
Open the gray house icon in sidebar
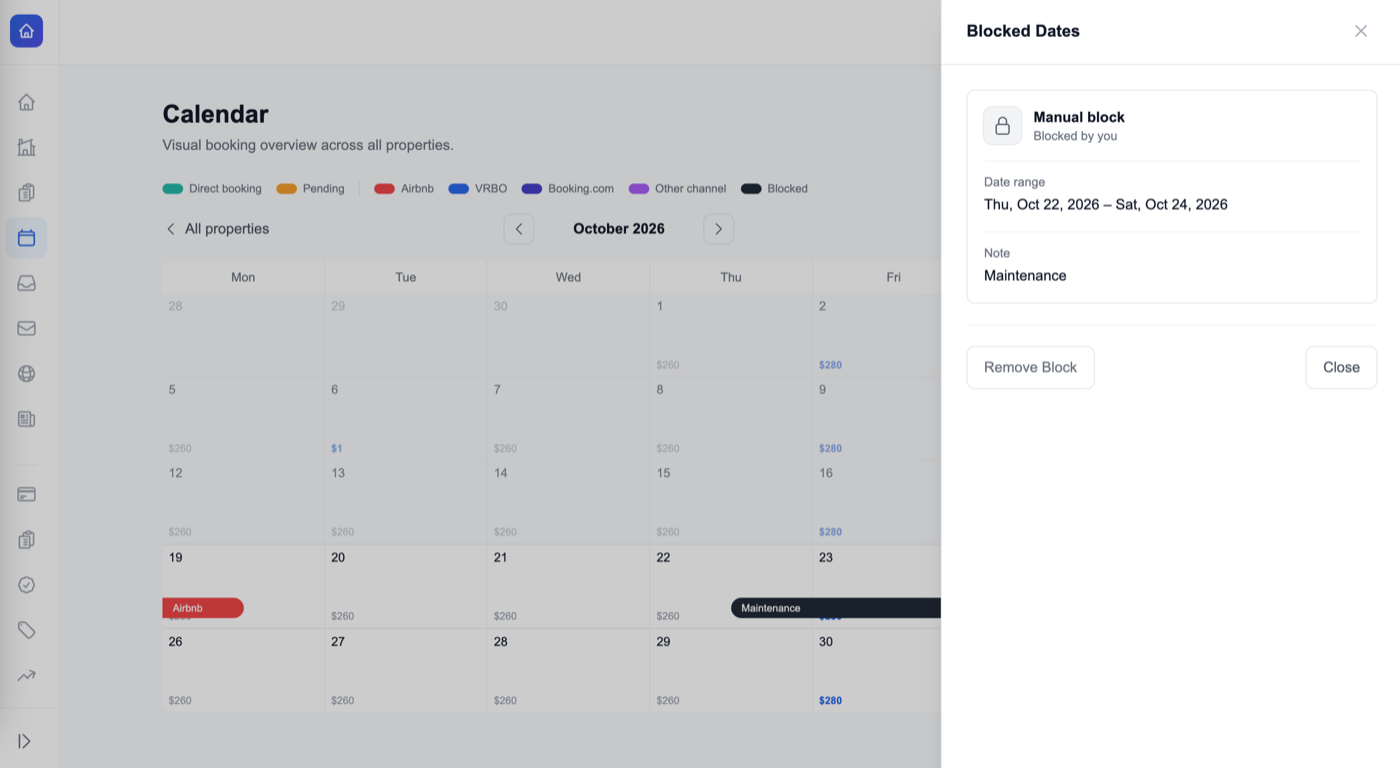click(x=26, y=102)
